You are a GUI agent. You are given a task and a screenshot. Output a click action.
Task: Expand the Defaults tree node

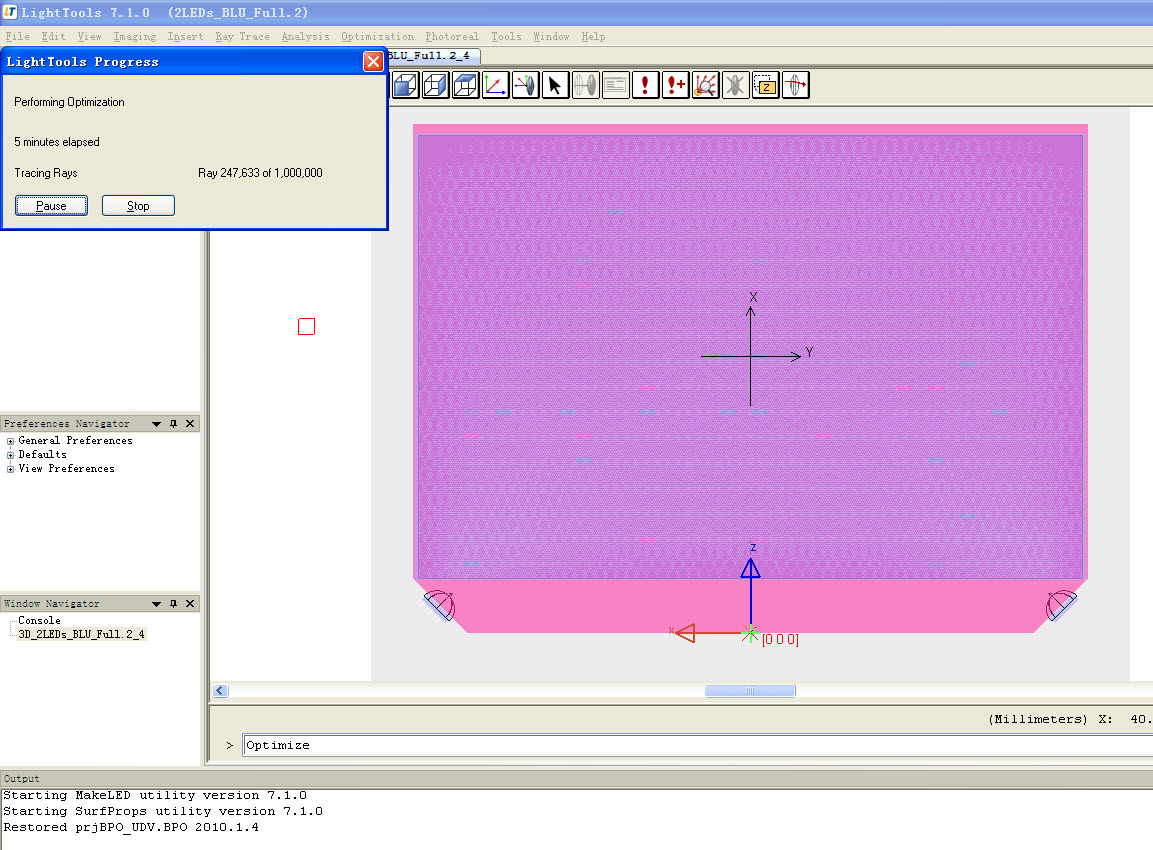(x=10, y=455)
